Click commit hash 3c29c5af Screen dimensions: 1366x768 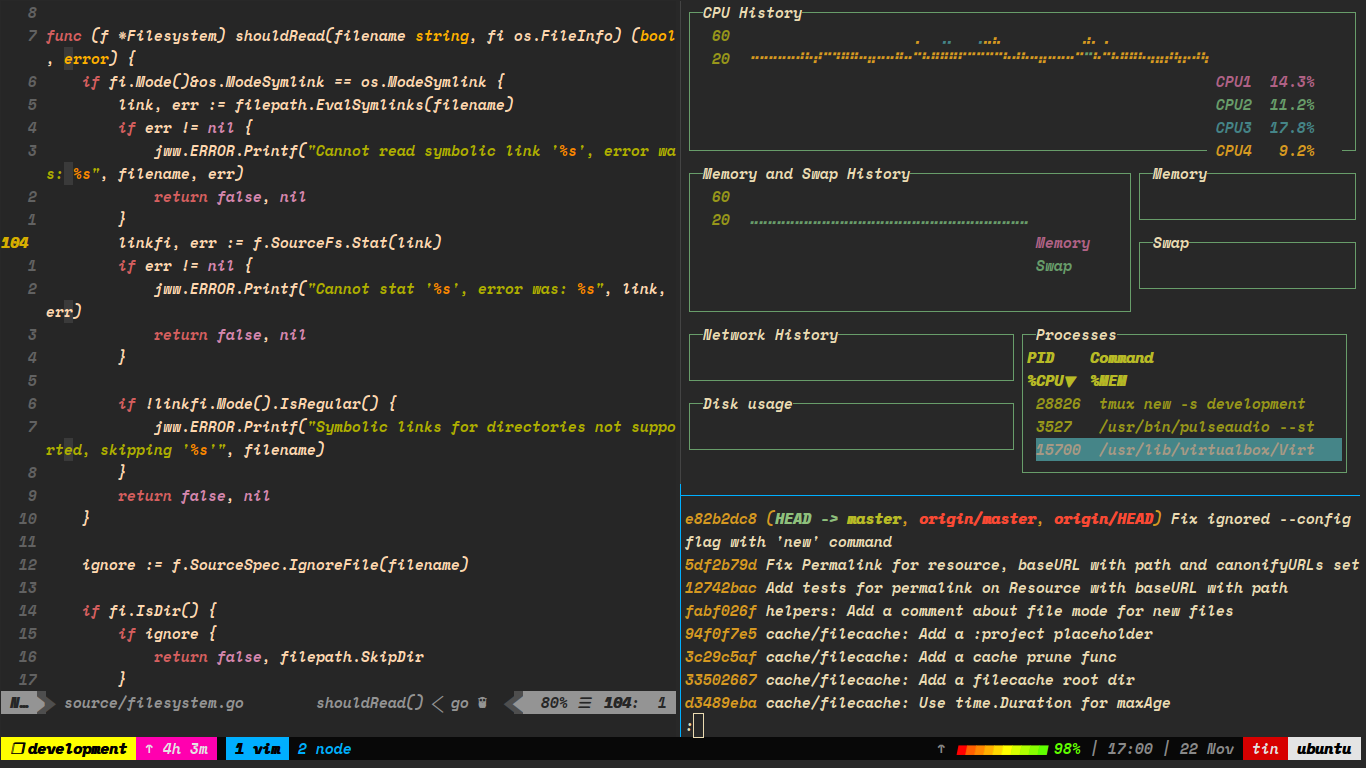coord(721,657)
